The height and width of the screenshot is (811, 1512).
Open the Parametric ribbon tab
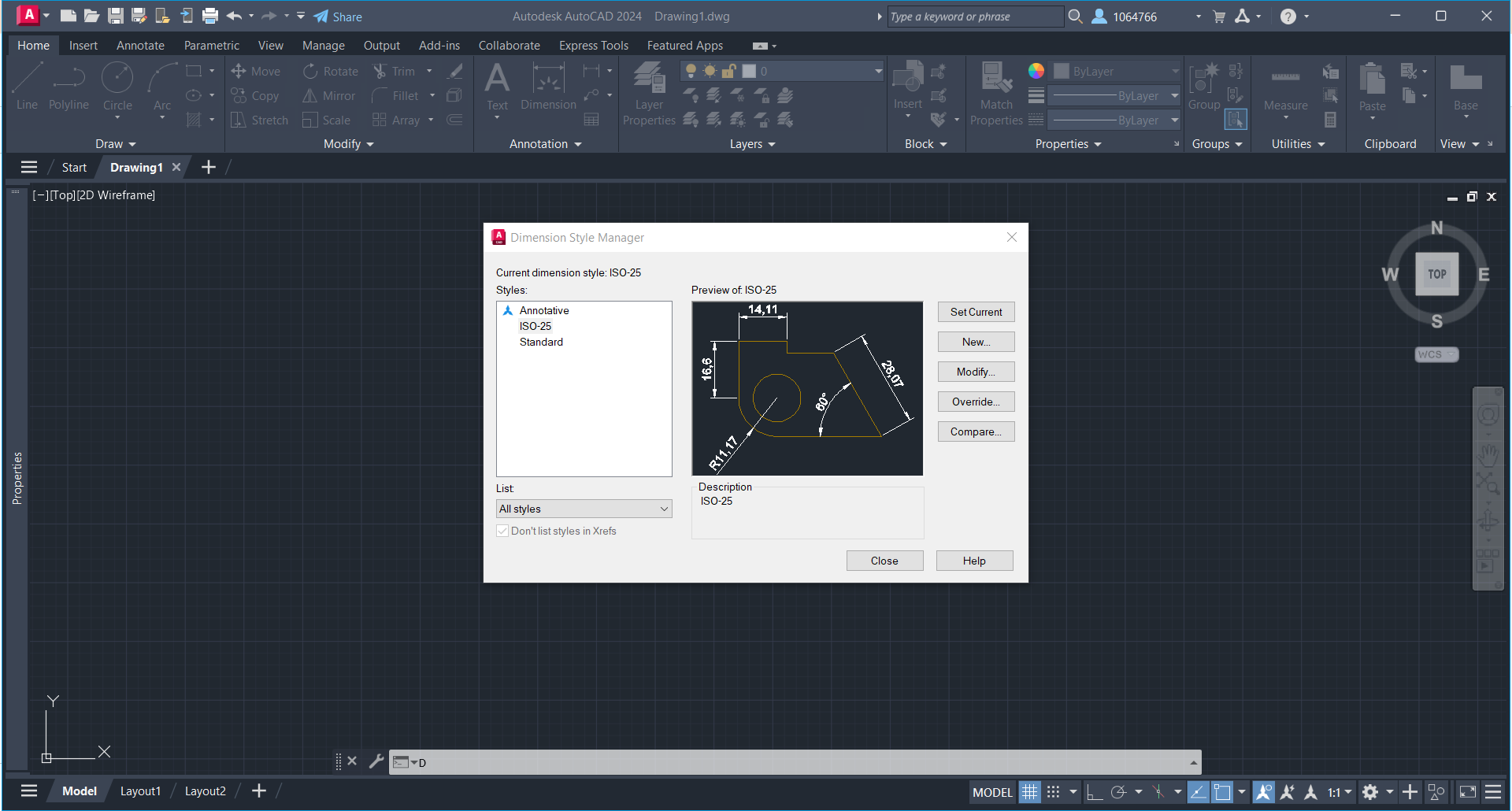click(x=211, y=46)
